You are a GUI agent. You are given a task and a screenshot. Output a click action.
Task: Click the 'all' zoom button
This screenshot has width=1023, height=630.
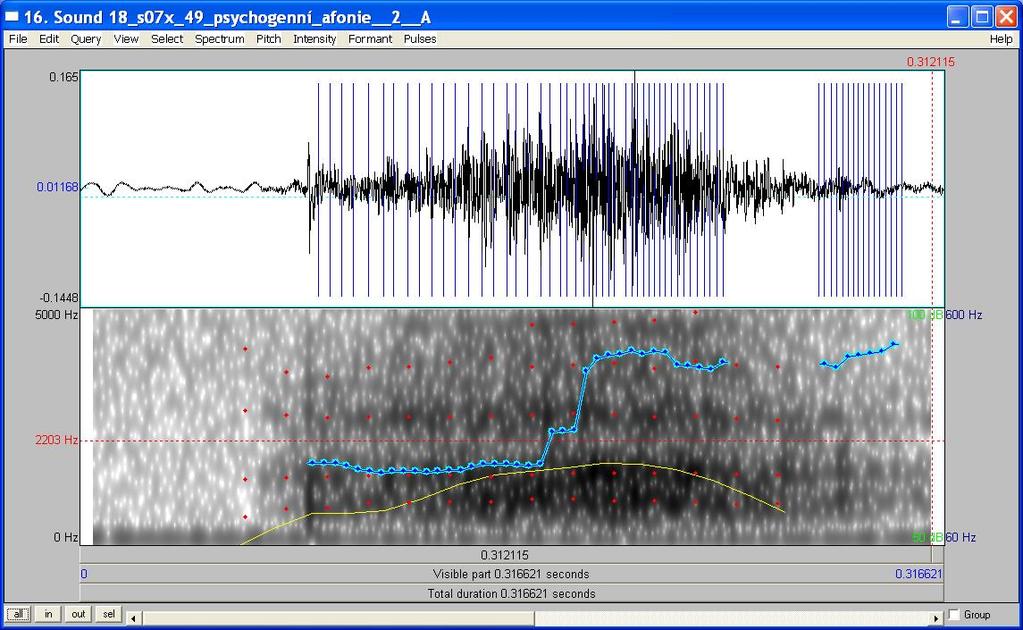coord(18,614)
